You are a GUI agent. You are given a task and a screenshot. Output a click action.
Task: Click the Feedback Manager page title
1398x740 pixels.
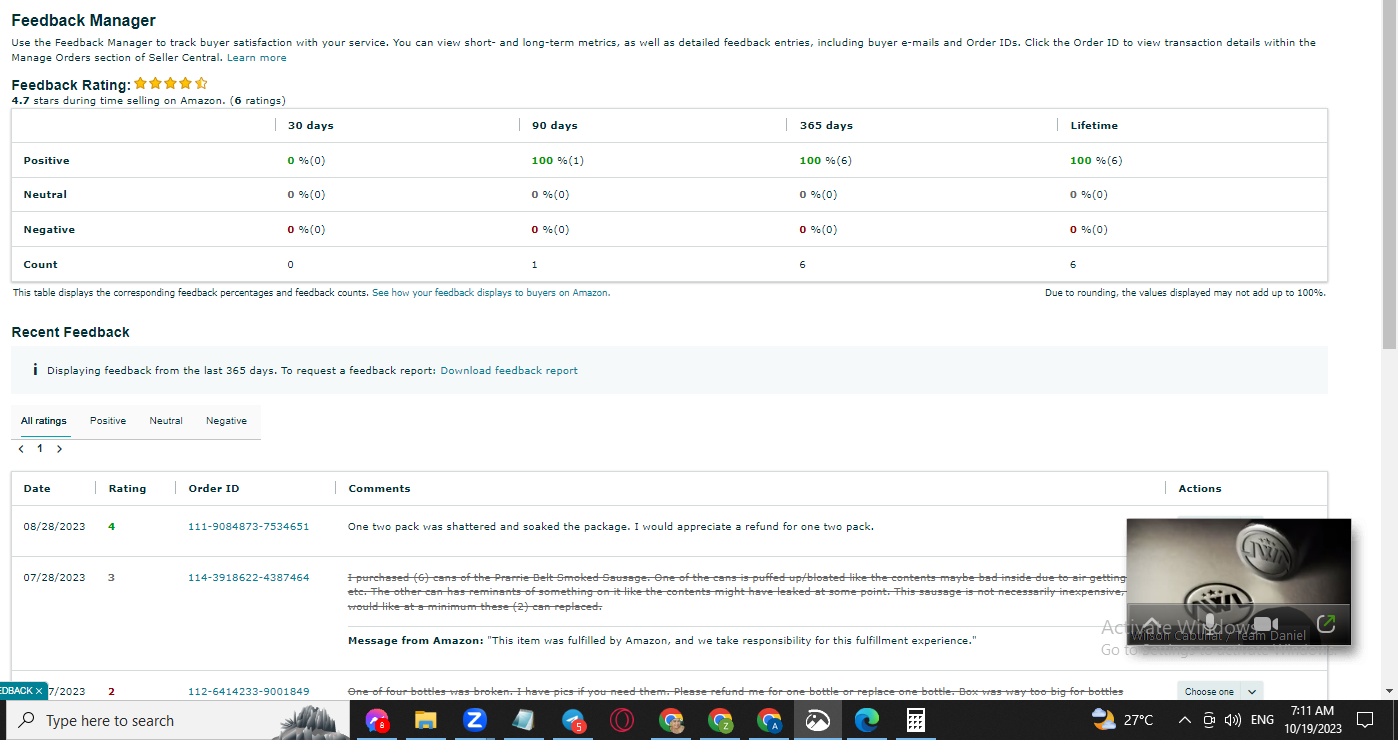(84, 20)
